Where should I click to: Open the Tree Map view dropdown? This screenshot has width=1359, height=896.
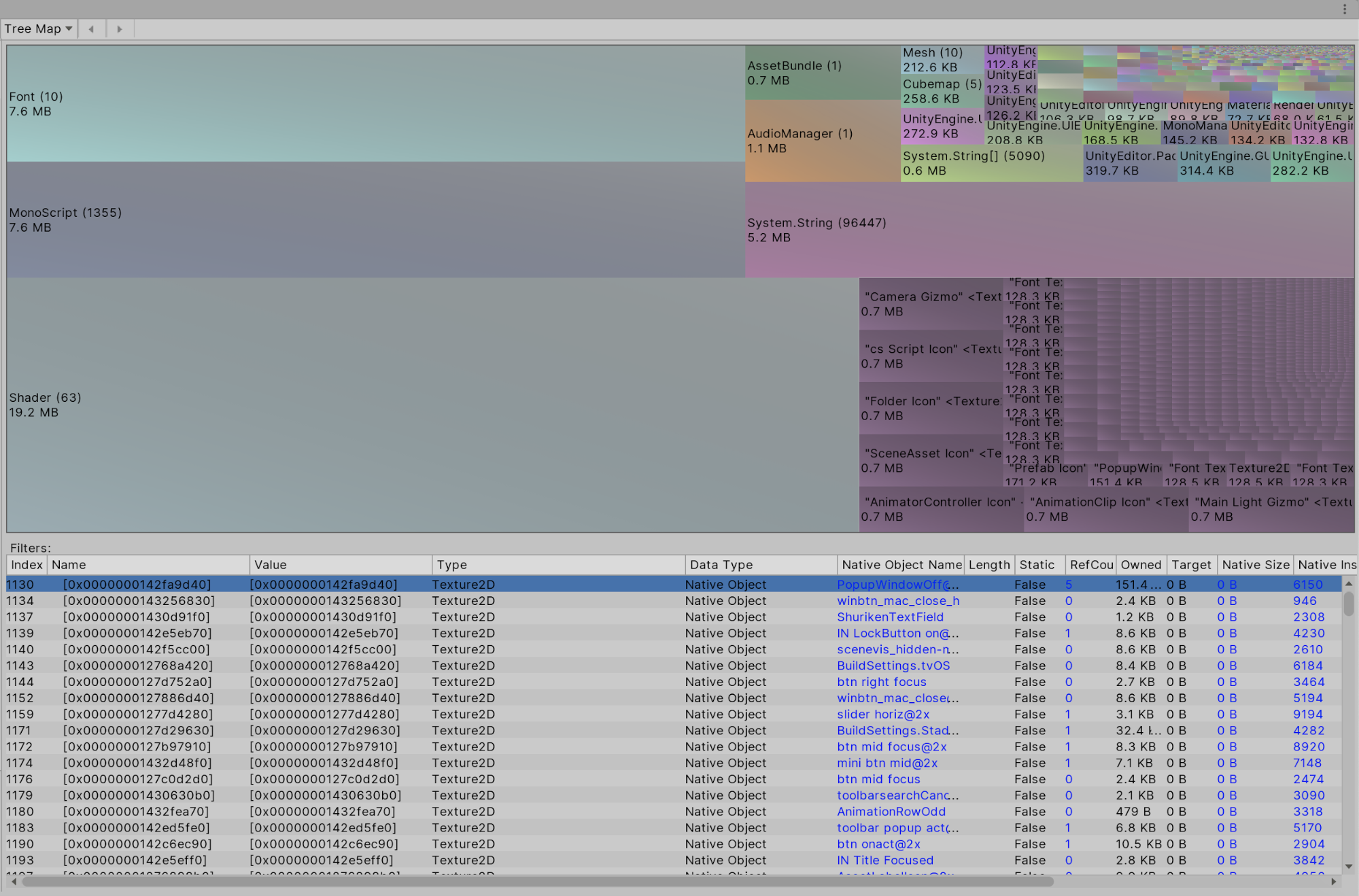[x=38, y=29]
